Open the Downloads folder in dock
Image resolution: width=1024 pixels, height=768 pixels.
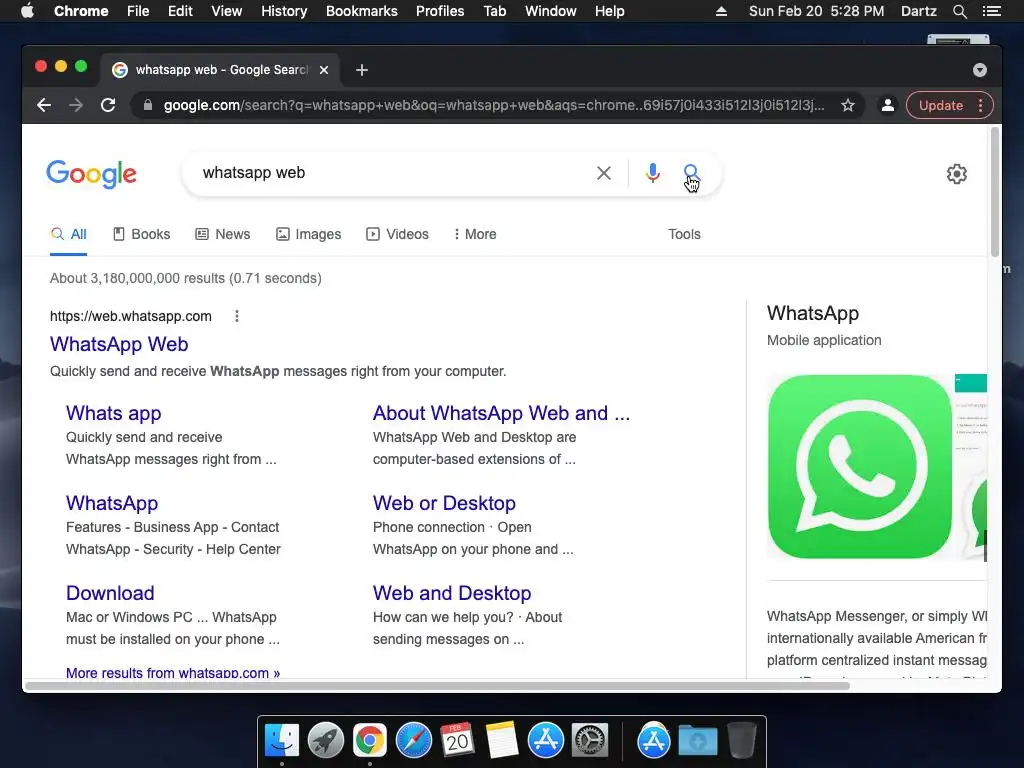(697, 741)
